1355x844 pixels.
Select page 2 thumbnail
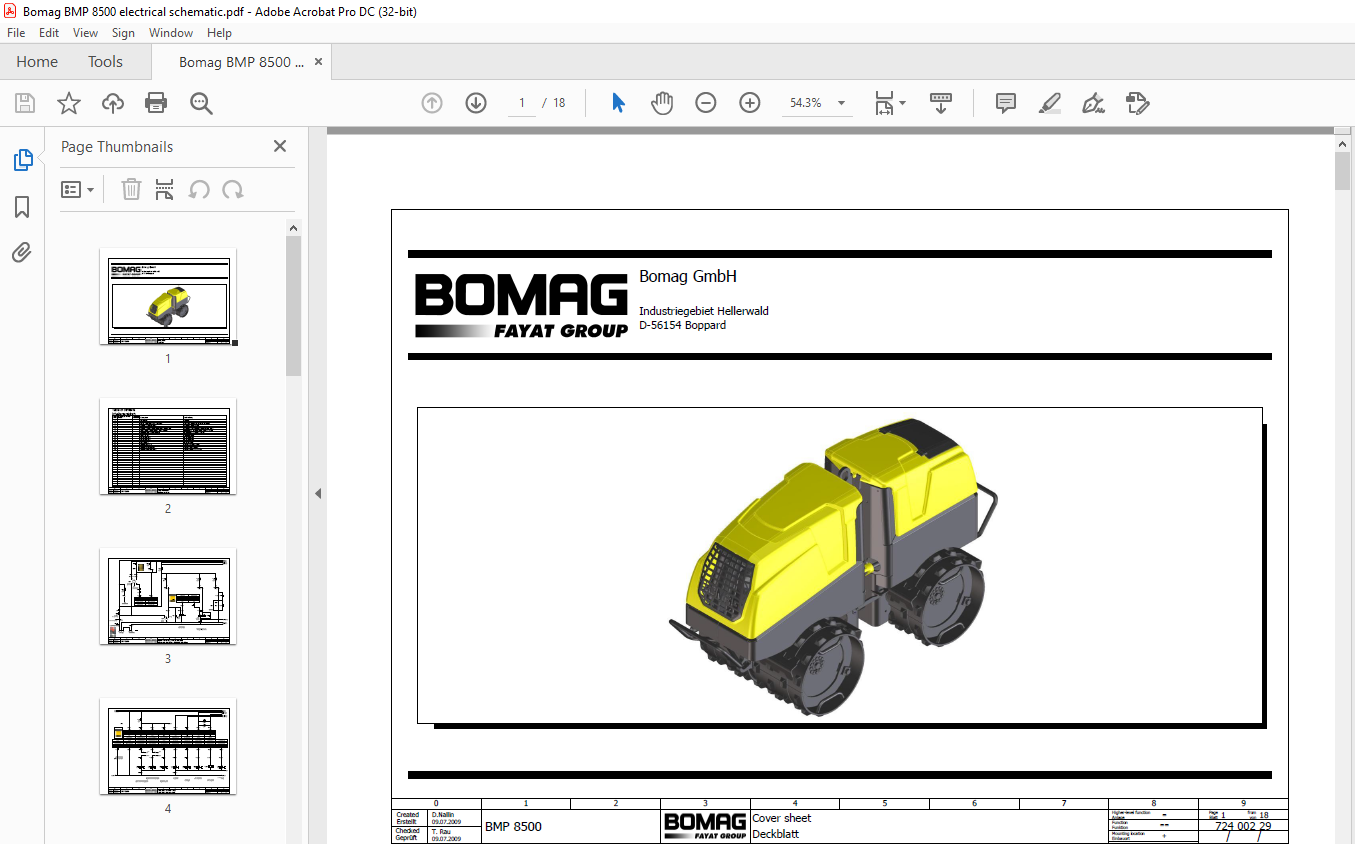[168, 446]
